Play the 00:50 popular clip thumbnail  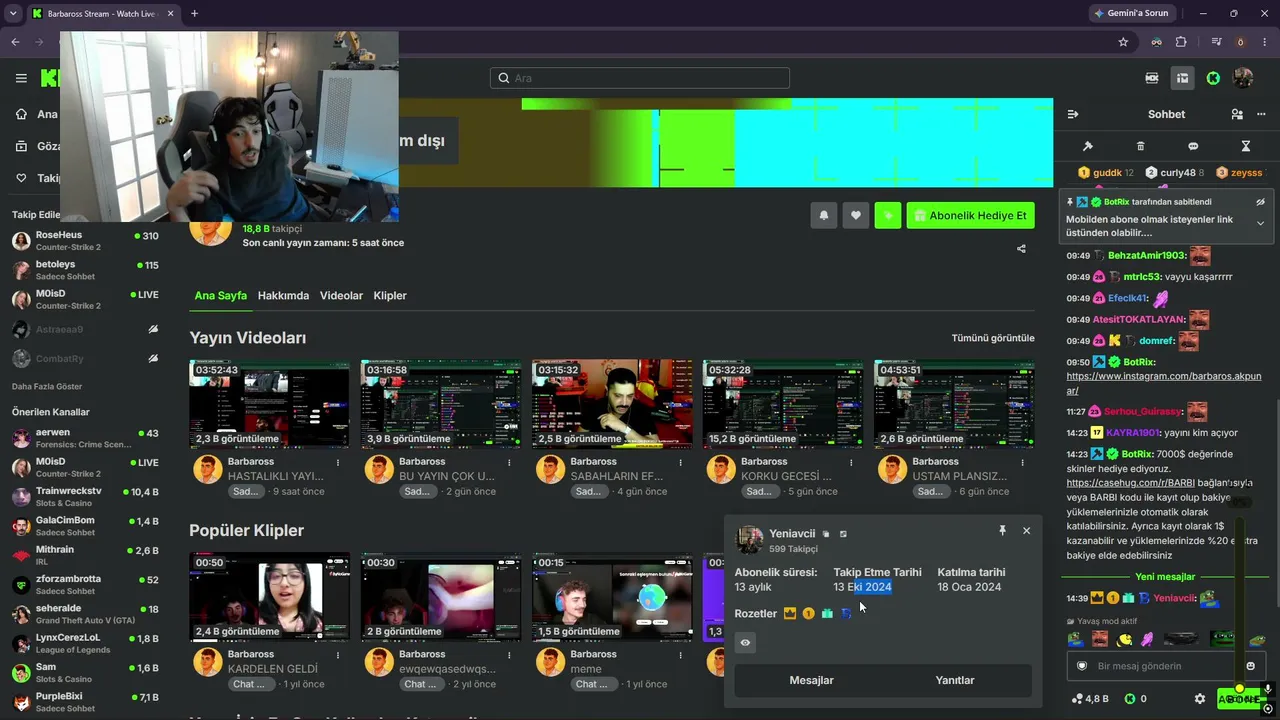click(269, 597)
